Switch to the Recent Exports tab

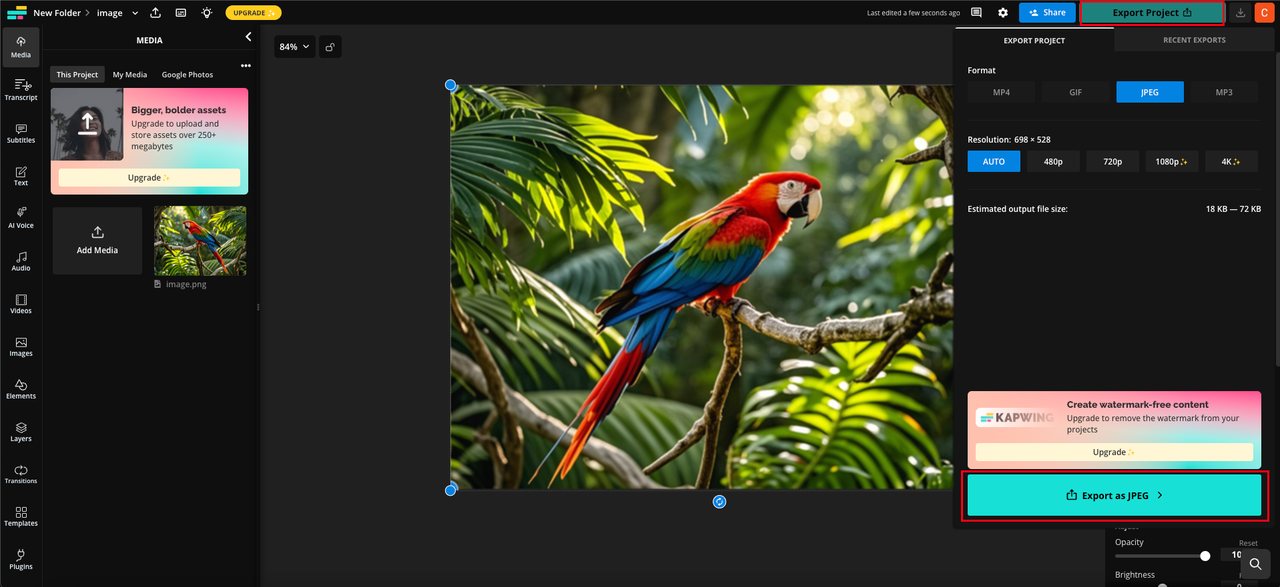click(1194, 40)
